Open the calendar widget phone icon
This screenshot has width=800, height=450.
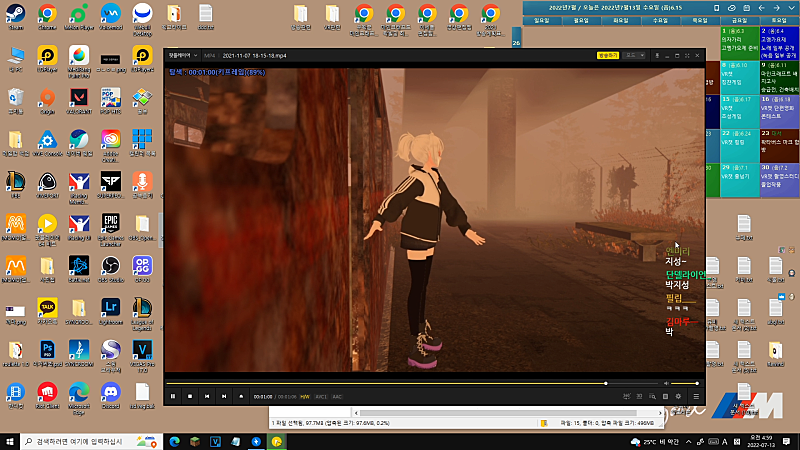coord(716,8)
